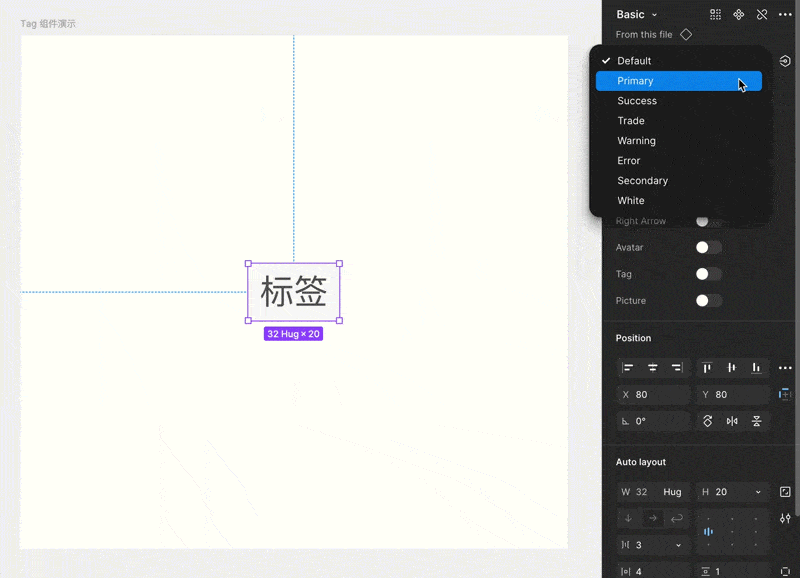Image resolution: width=800 pixels, height=578 pixels.
Task: Choose Warning from variant list
Action: [679, 140]
